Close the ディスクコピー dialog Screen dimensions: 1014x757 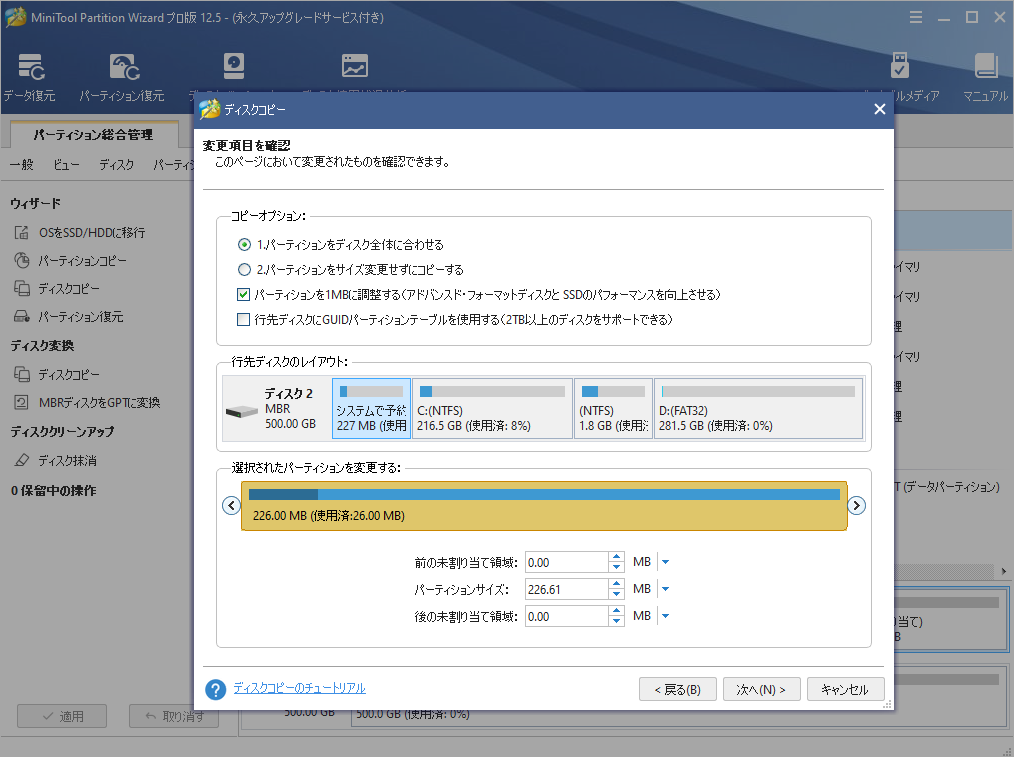879,109
